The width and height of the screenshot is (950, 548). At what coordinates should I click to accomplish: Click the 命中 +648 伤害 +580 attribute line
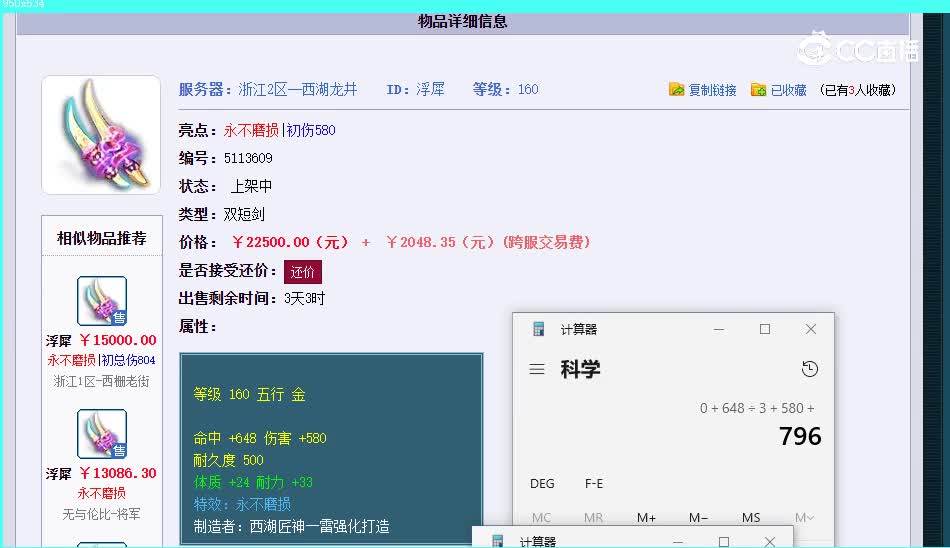pos(260,438)
